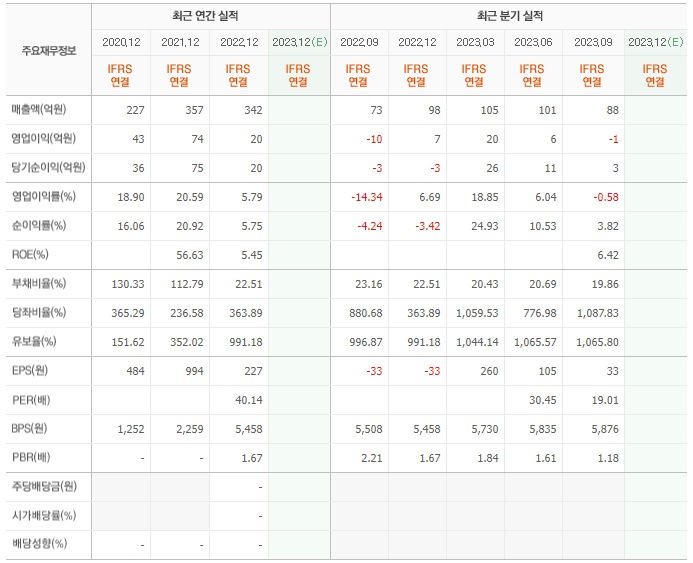Click the quick ratio value 880.68
Image resolution: width=693 pixels, height=563 pixels.
[x=366, y=313]
